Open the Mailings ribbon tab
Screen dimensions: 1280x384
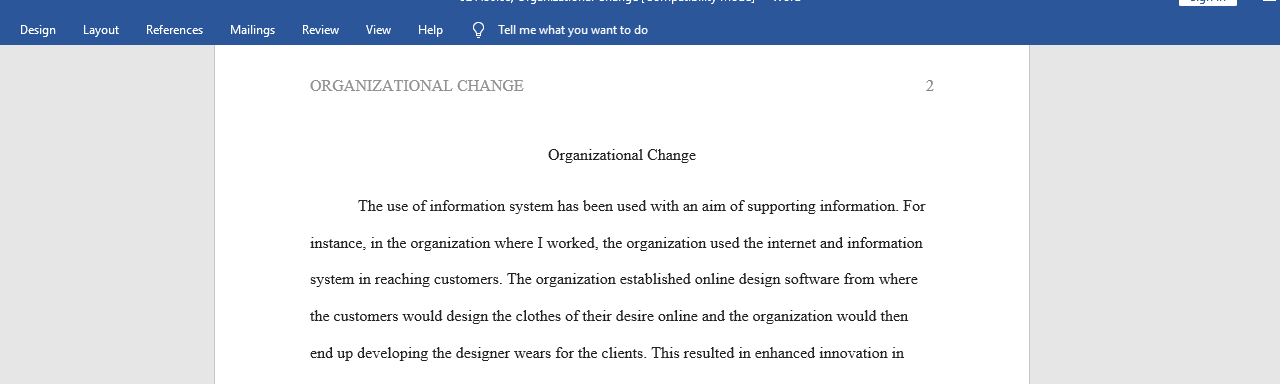[252, 30]
